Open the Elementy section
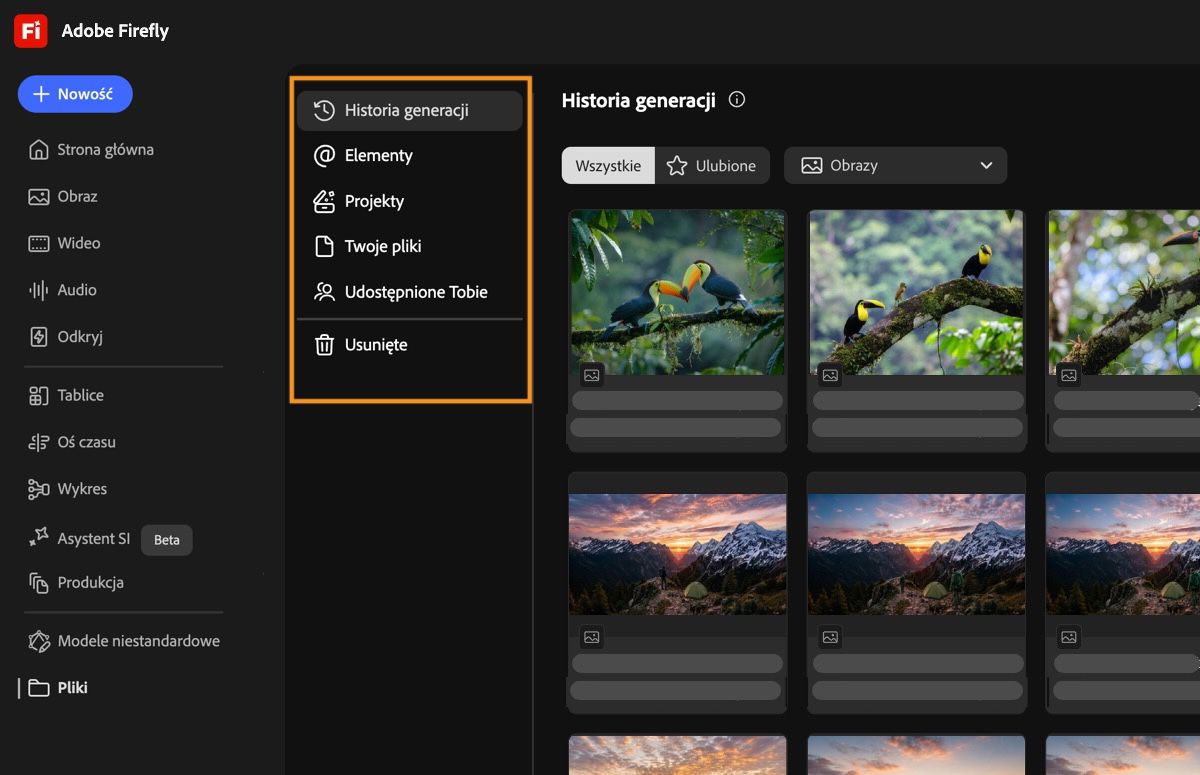 410,156
